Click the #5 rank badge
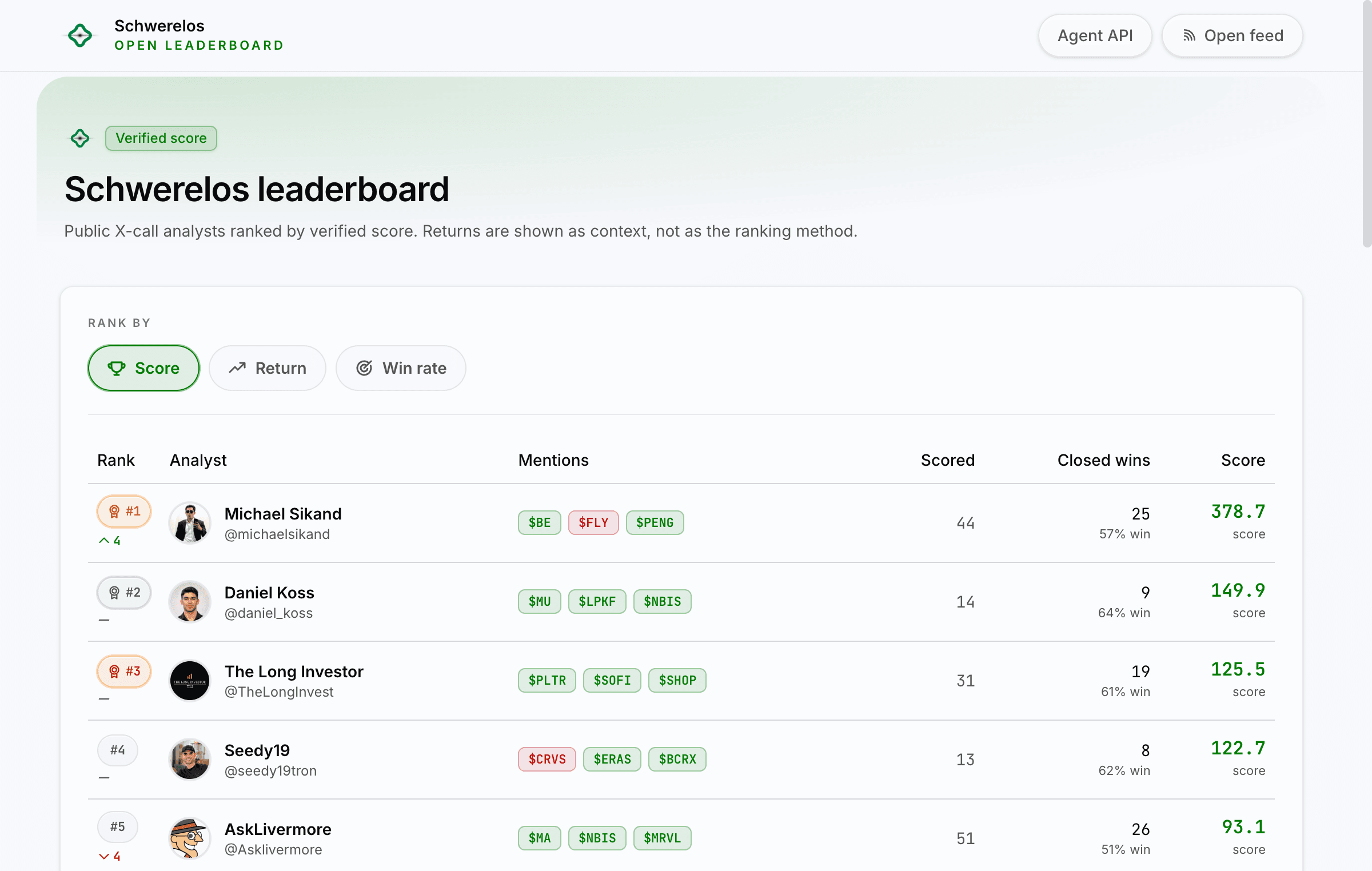 118,826
